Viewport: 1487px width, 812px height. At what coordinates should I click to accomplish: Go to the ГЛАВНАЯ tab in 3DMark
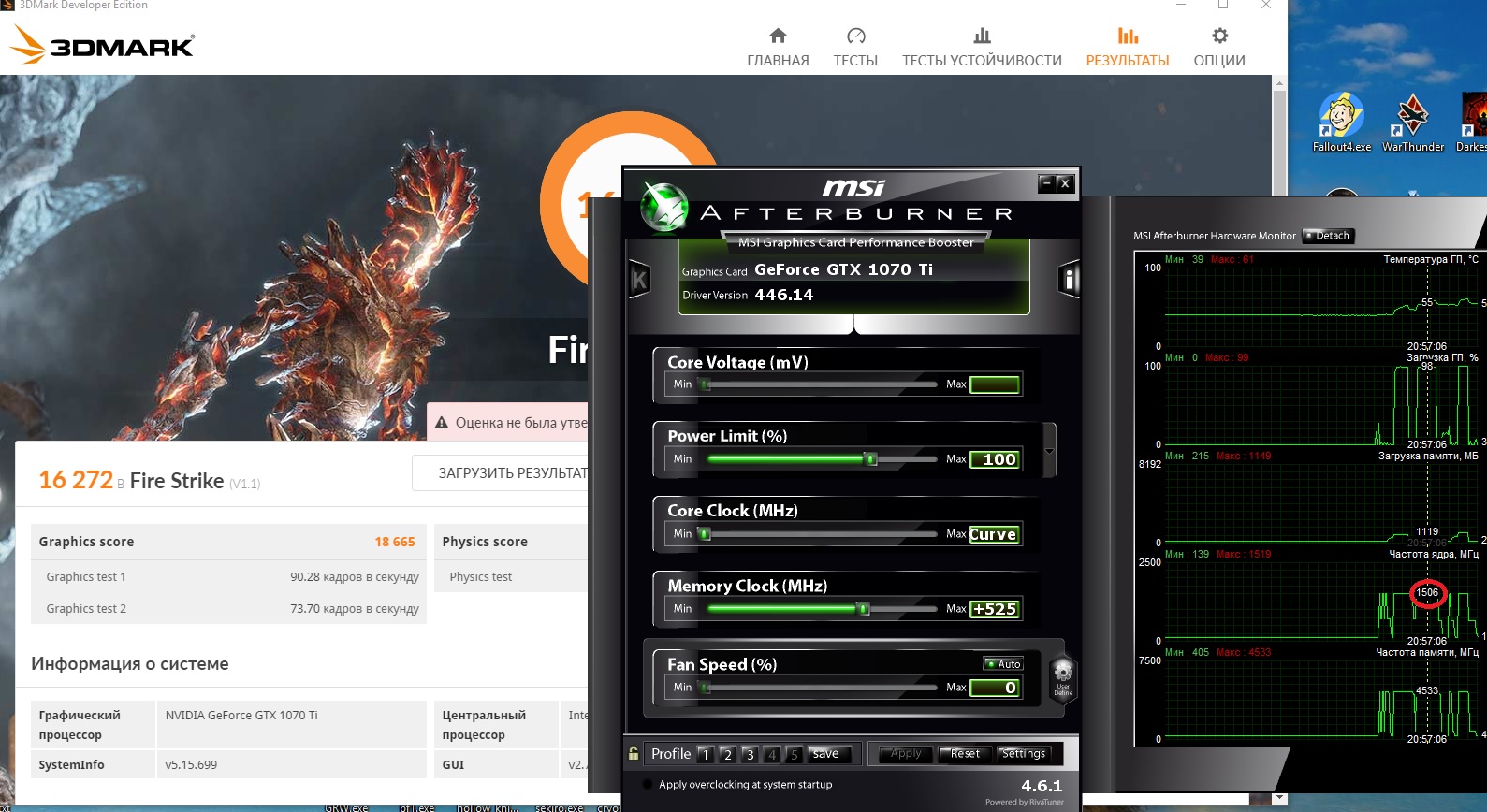tap(778, 48)
